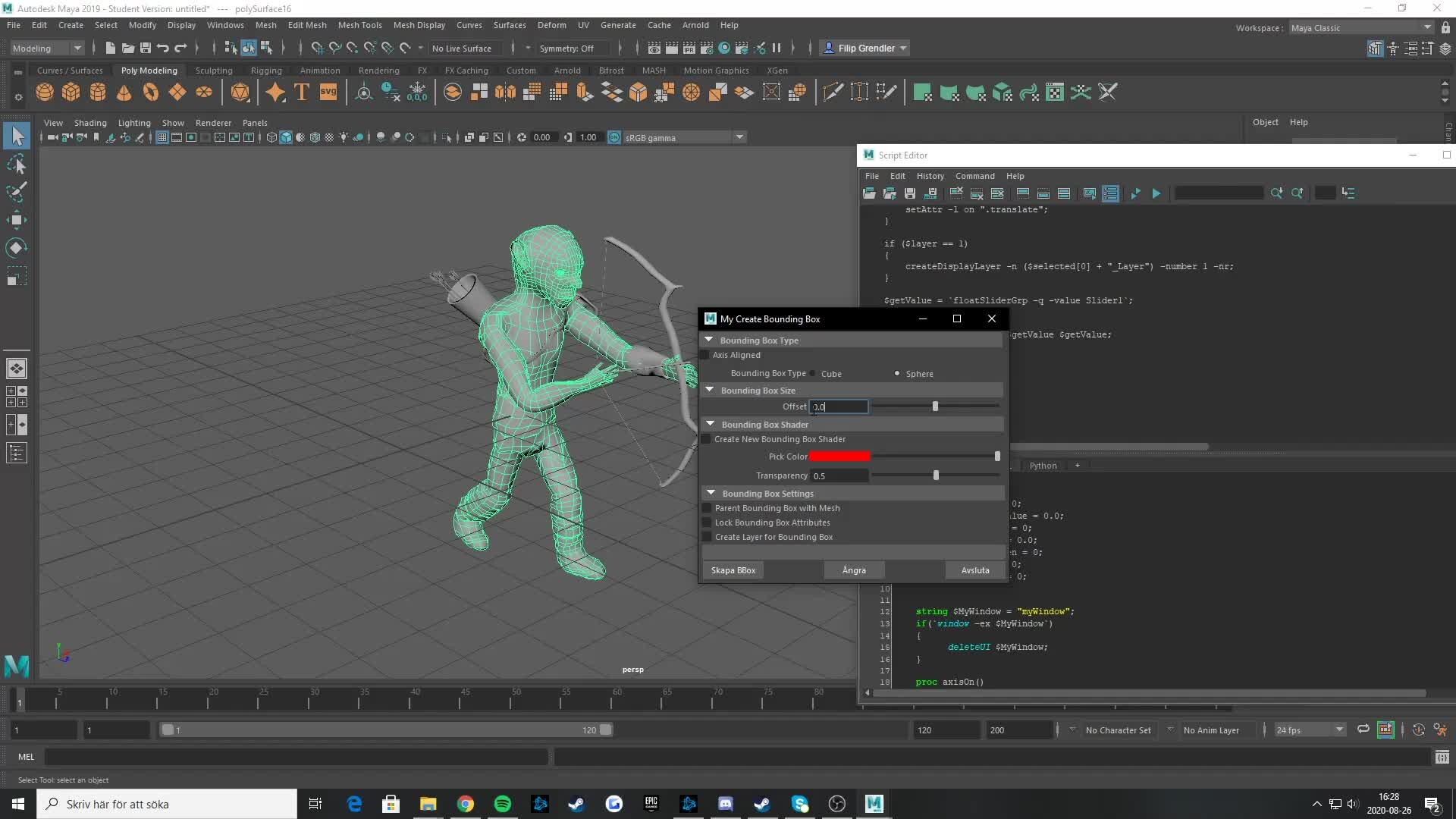Select the Multi-Cut tool icon
This screenshot has height=819, width=1456.
tap(833, 91)
